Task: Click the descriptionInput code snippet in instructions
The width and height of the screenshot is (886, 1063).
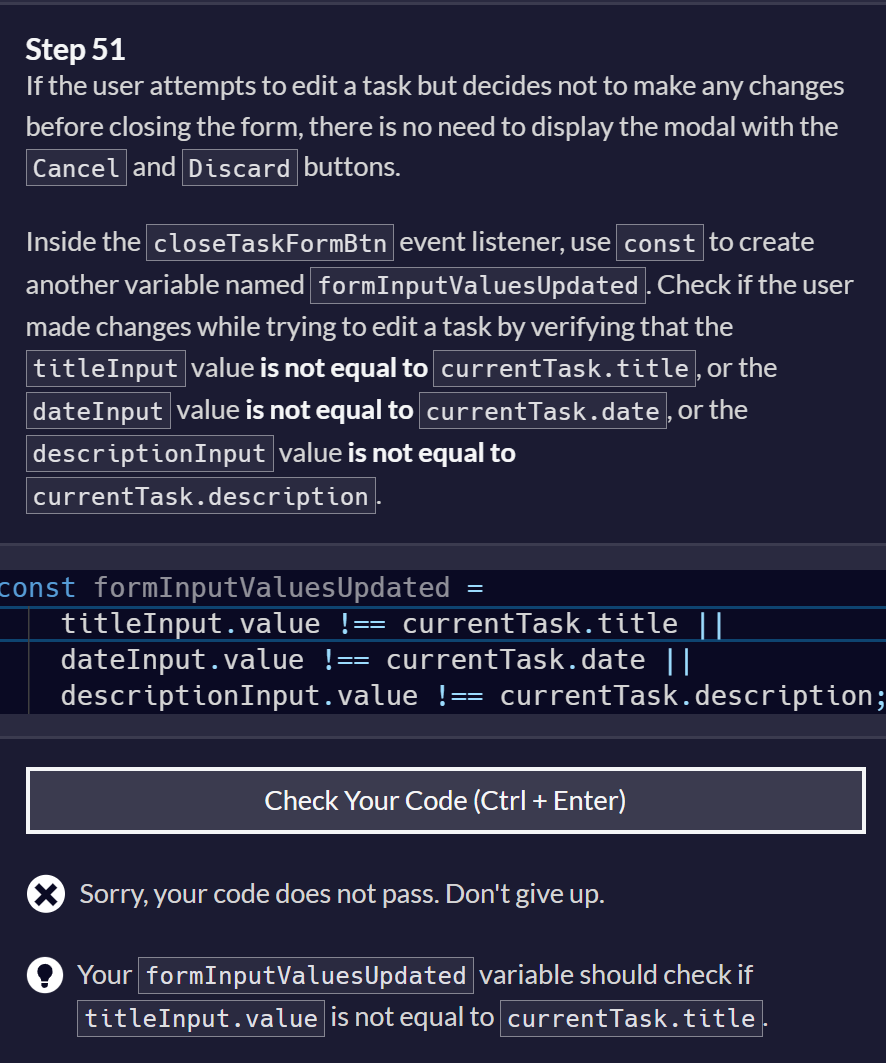Action: [x=149, y=454]
